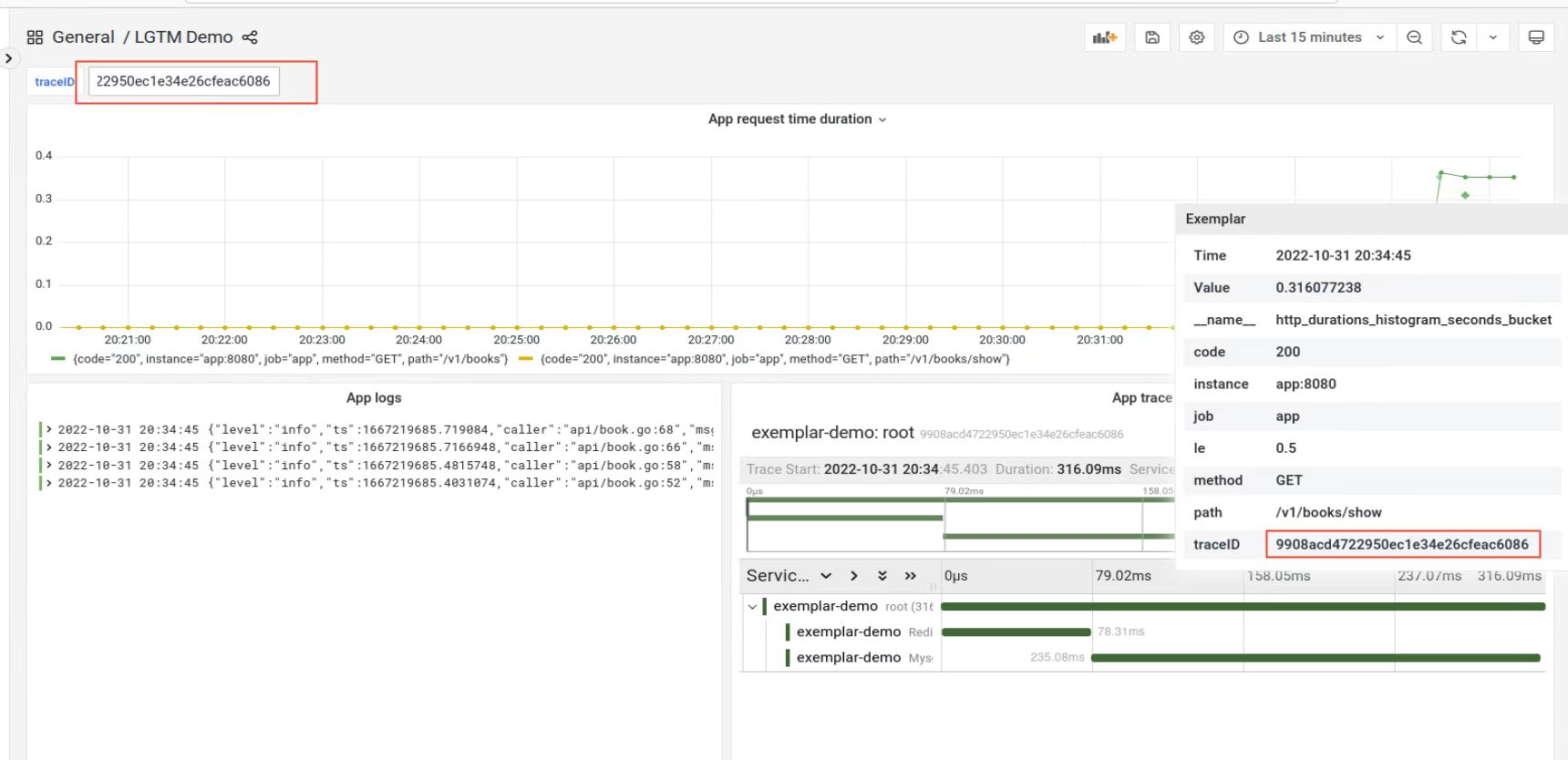
Task: Select the instance value app:8080
Action: [1305, 384]
